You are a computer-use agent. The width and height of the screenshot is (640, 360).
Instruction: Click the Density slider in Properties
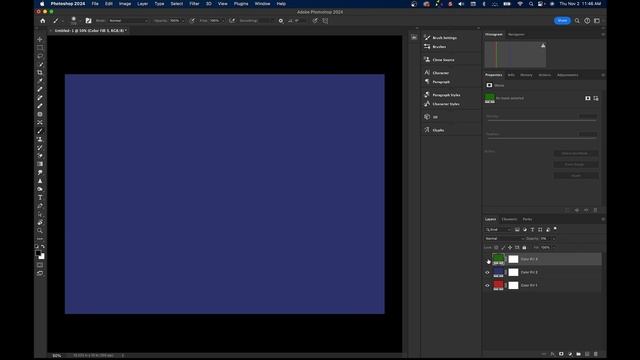[x=542, y=120]
